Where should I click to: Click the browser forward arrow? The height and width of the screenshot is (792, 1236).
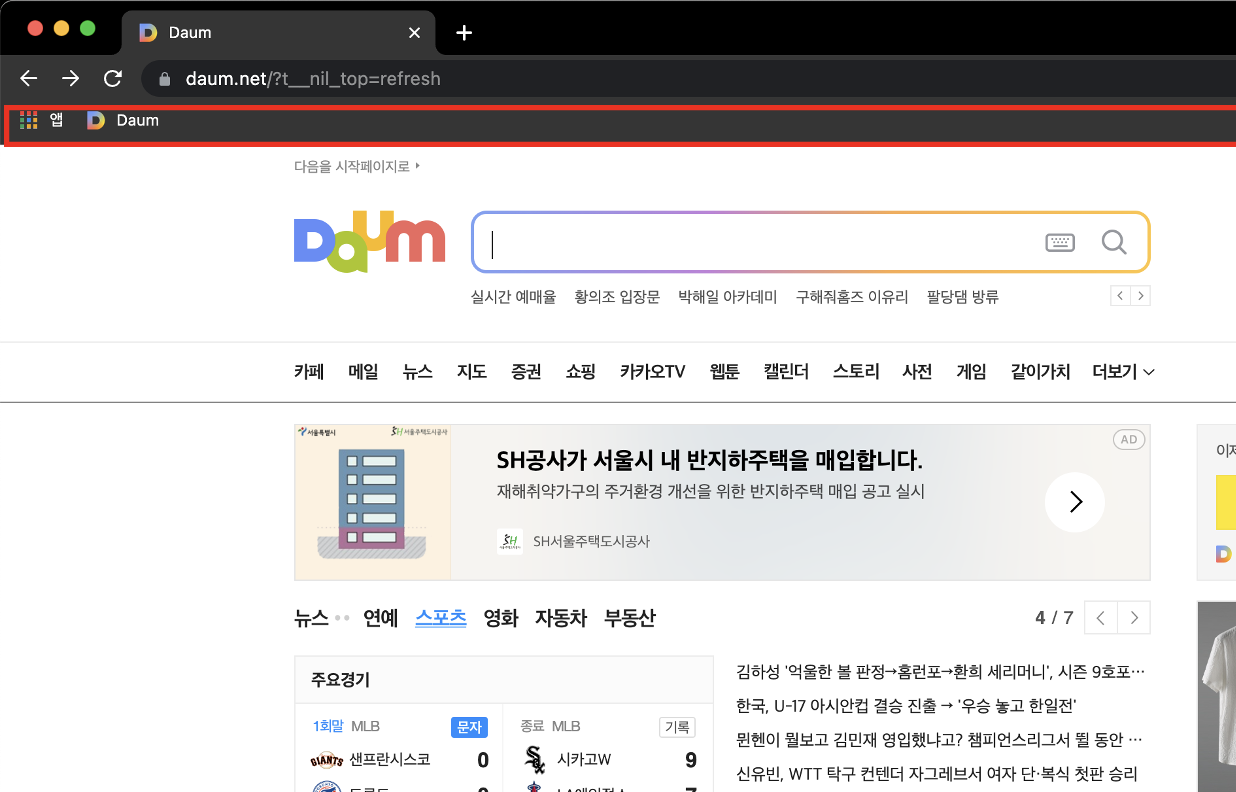(x=71, y=78)
